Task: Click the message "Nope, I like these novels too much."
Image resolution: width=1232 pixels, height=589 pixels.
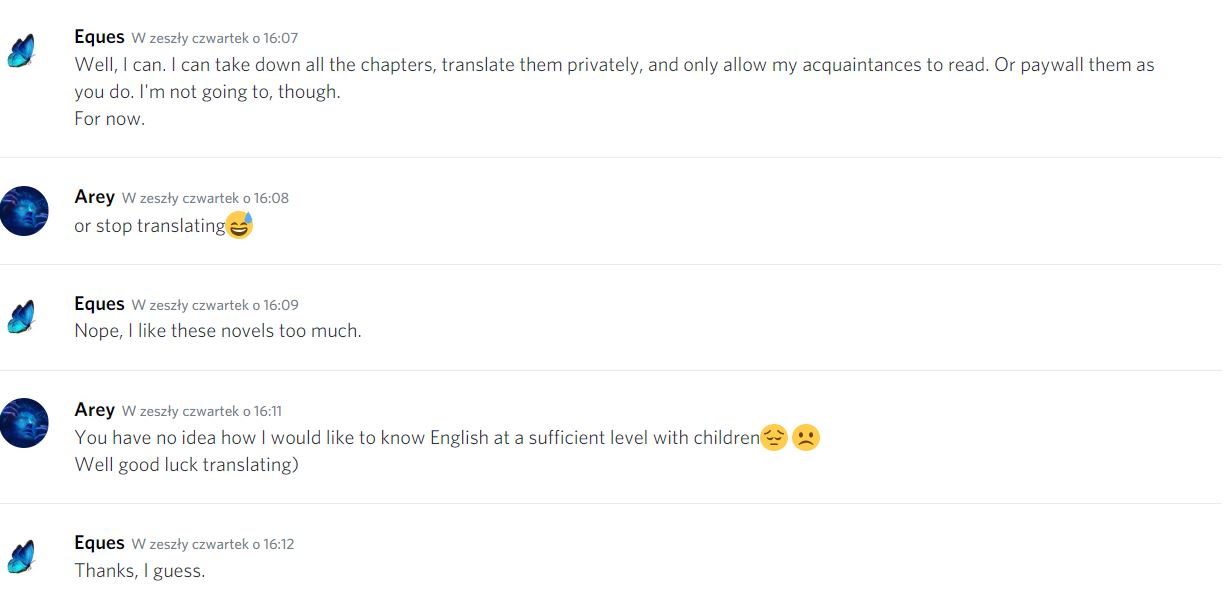Action: (x=218, y=331)
